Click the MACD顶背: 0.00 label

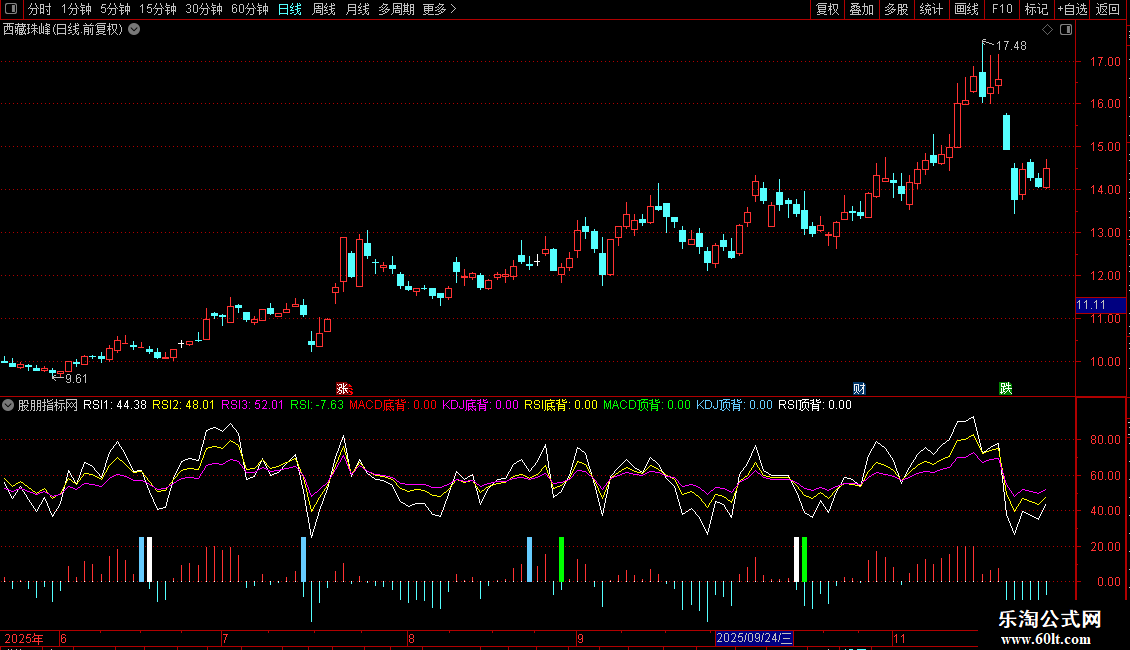tap(646, 405)
